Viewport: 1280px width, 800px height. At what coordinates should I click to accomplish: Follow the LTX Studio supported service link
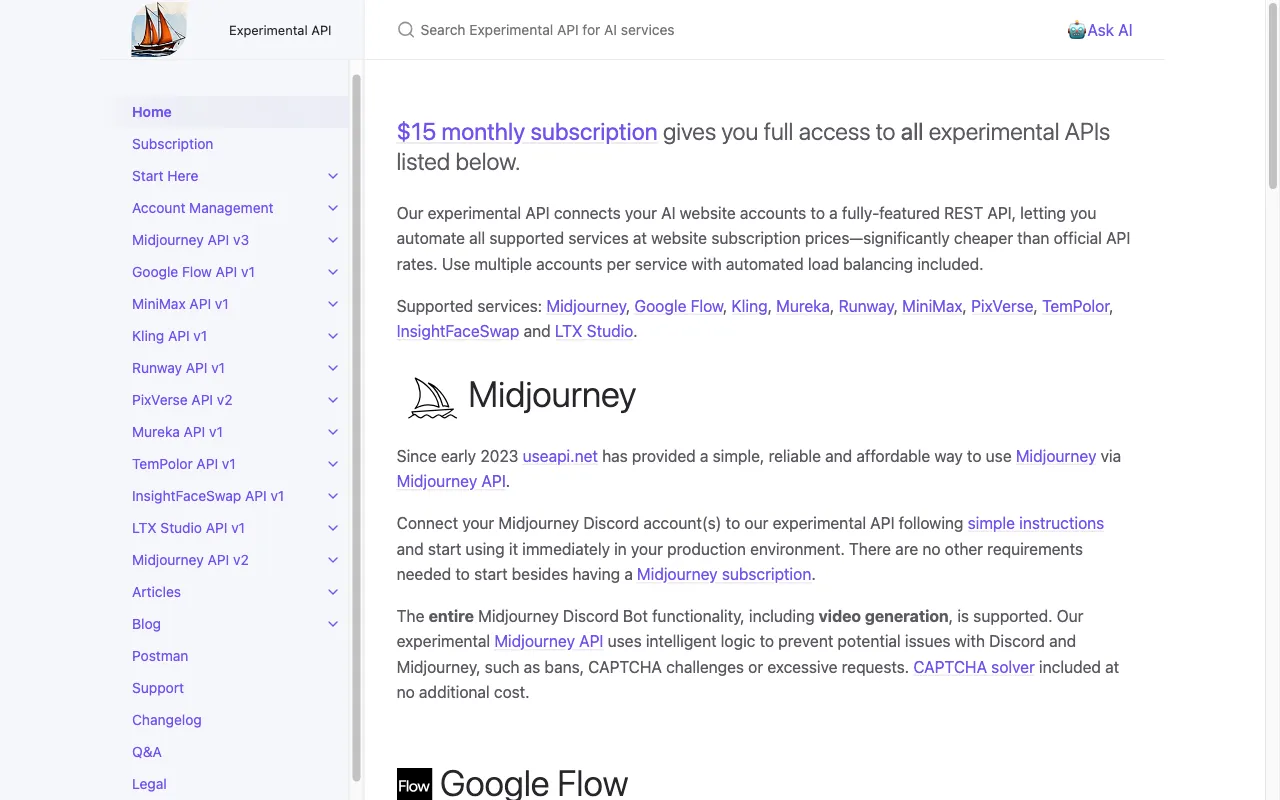[x=594, y=331]
